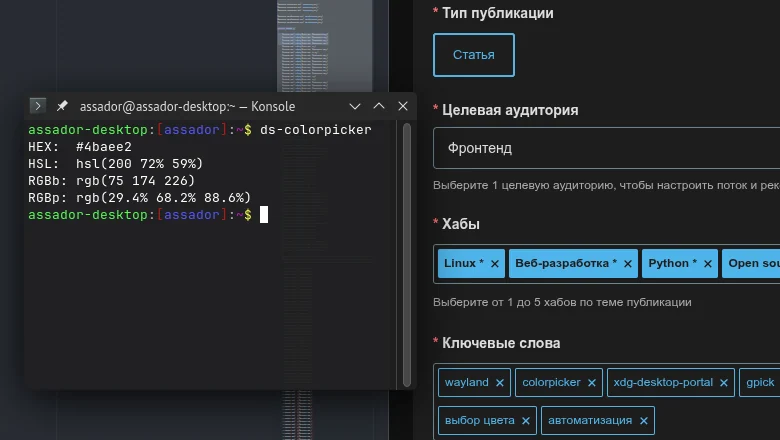
Task: Click the code minimap behind Konsole
Action: (324, 46)
